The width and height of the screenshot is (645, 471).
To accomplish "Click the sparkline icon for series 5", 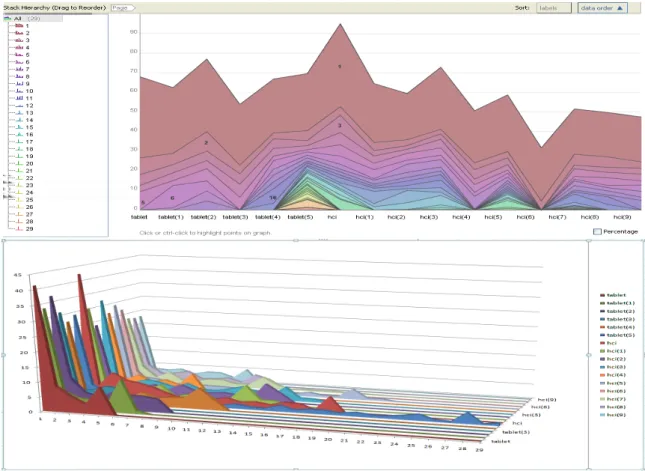I will coord(19,55).
